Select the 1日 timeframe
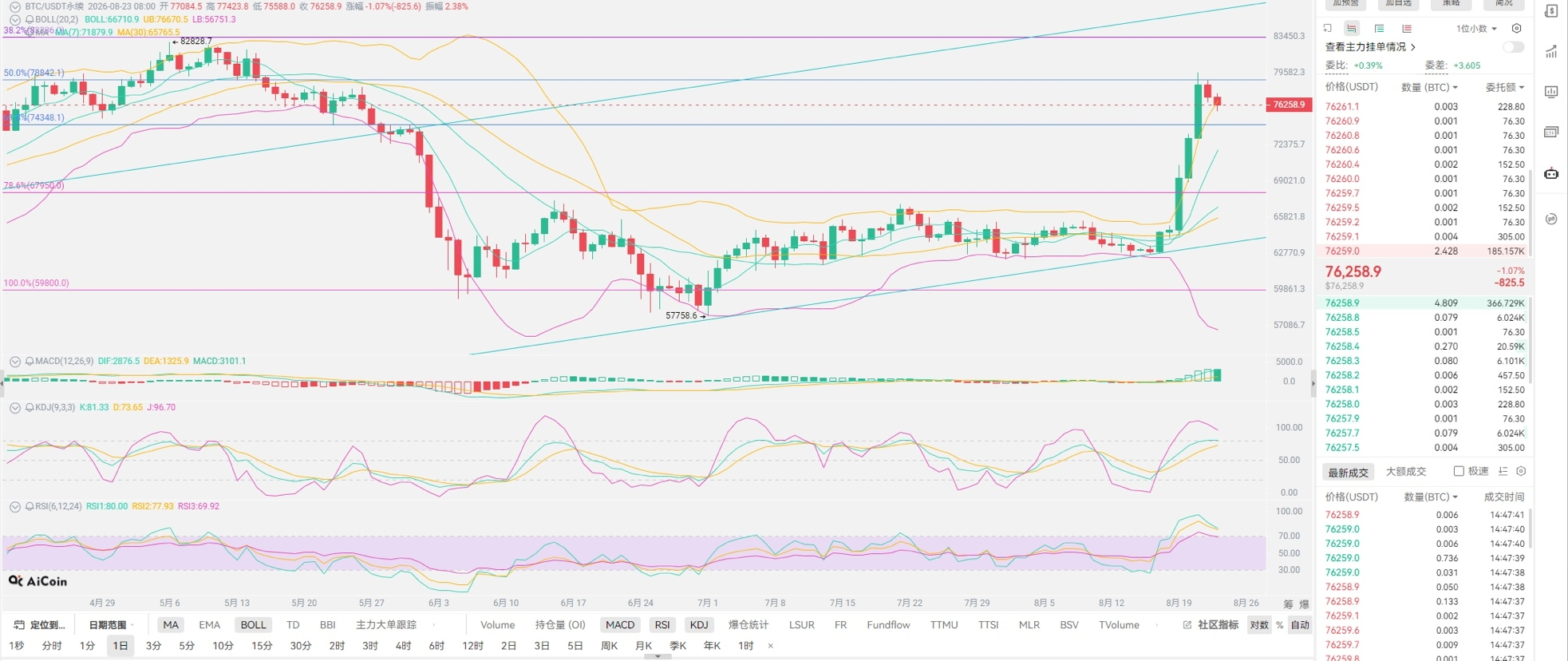Viewport: 1568px width, 661px height. [120, 646]
